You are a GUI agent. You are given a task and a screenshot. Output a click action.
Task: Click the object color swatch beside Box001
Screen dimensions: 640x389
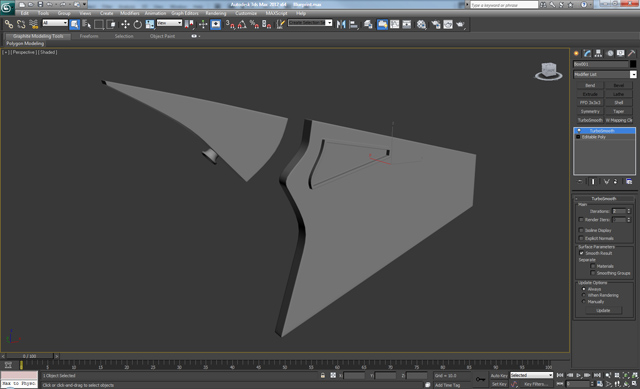coord(633,64)
